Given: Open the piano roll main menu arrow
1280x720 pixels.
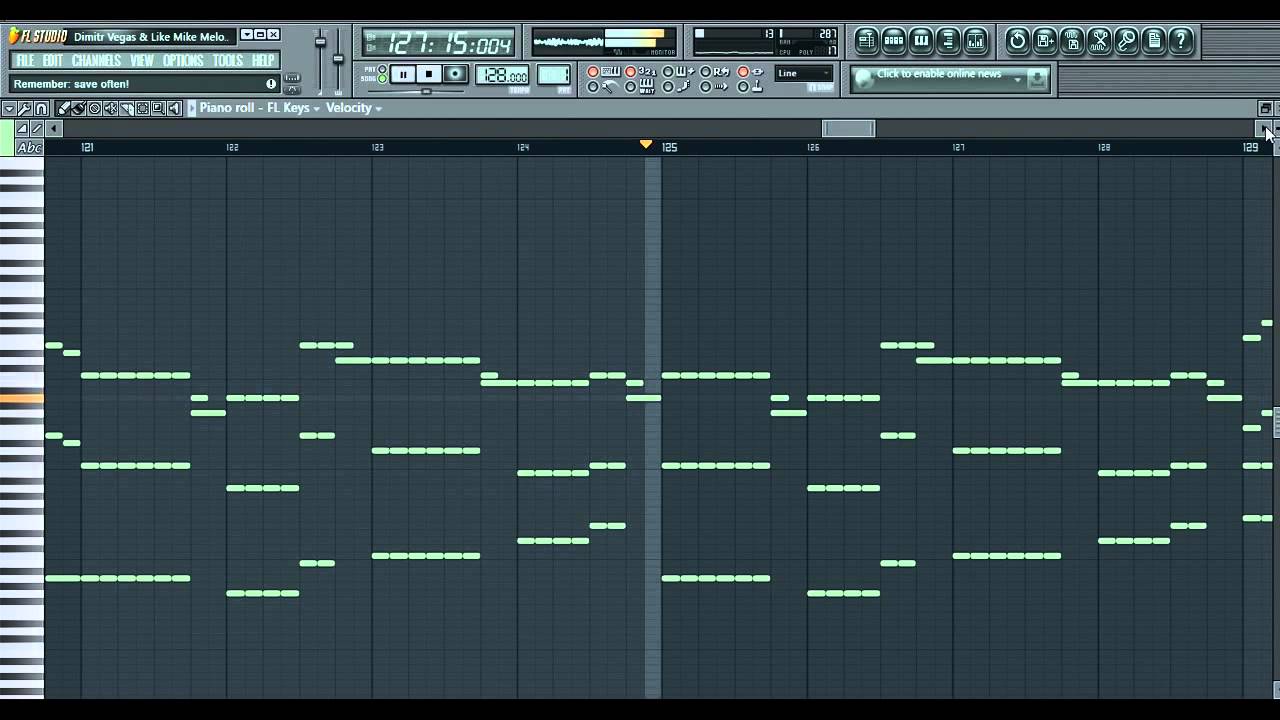Looking at the screenshot, I should [x=9, y=108].
